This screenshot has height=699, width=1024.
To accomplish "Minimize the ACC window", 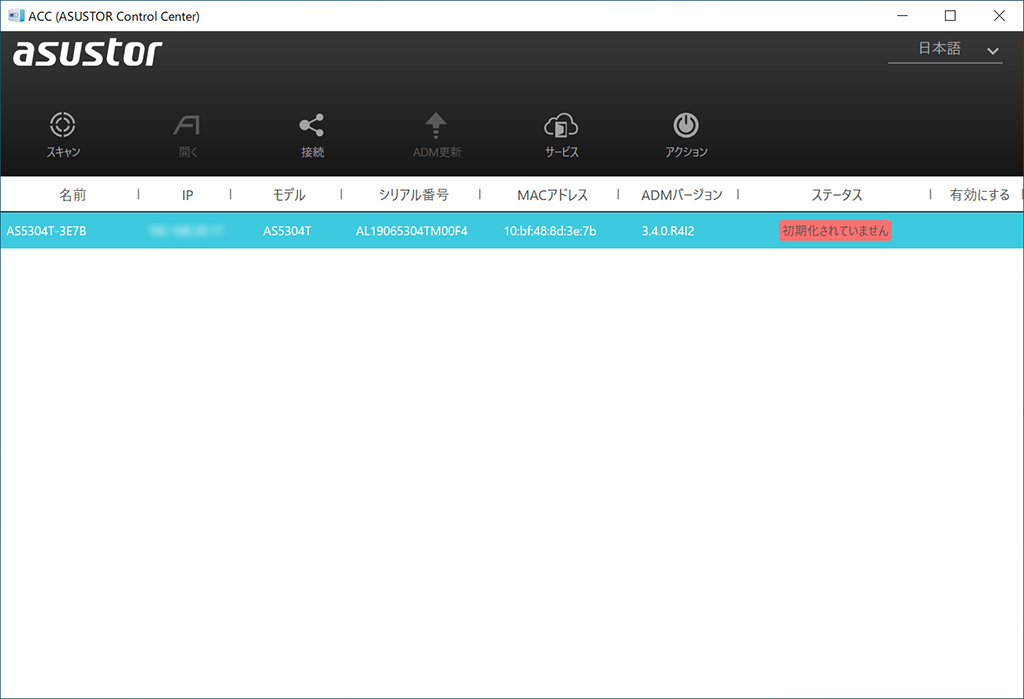I will pyautogui.click(x=903, y=16).
